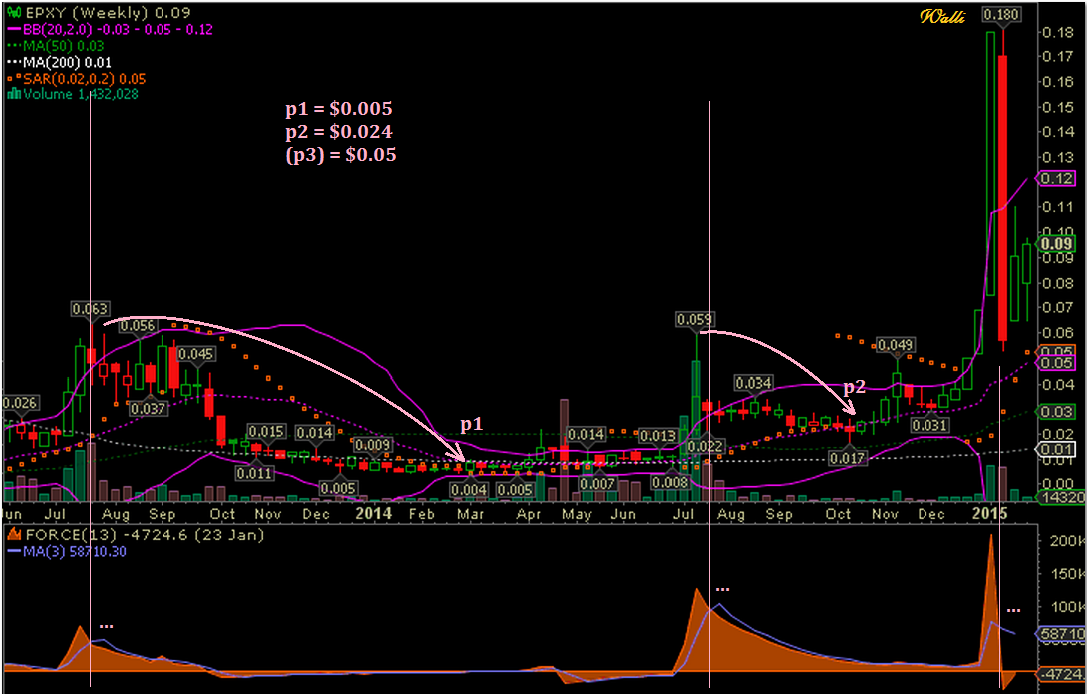
Task: Click the blue 58710 MA(3) axis tag
Action: tap(1061, 634)
